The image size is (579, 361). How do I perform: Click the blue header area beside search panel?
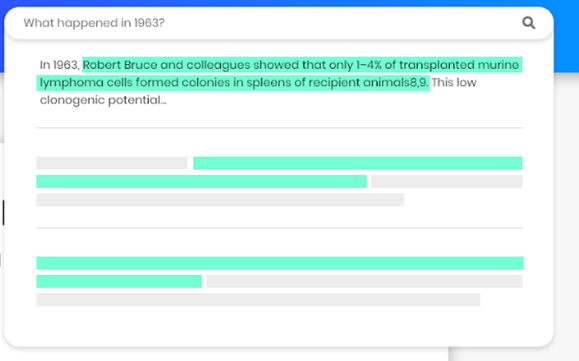pyautogui.click(x=566, y=37)
